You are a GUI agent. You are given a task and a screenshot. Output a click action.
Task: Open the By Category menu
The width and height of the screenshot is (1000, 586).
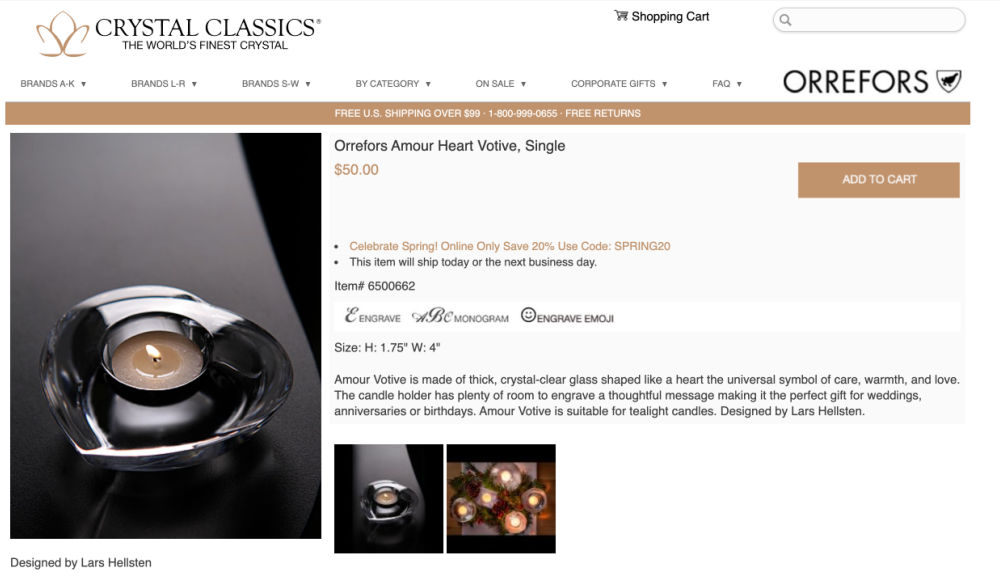(393, 84)
